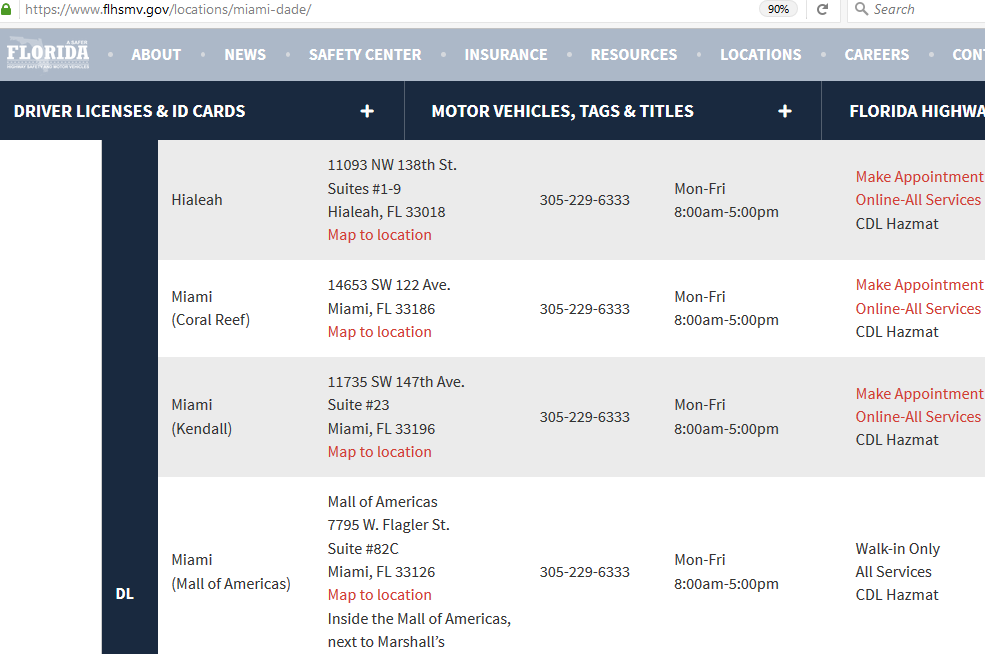The image size is (985, 655).
Task: Expand Driver Licenses & ID Cards plus icon
Action: coord(367,111)
